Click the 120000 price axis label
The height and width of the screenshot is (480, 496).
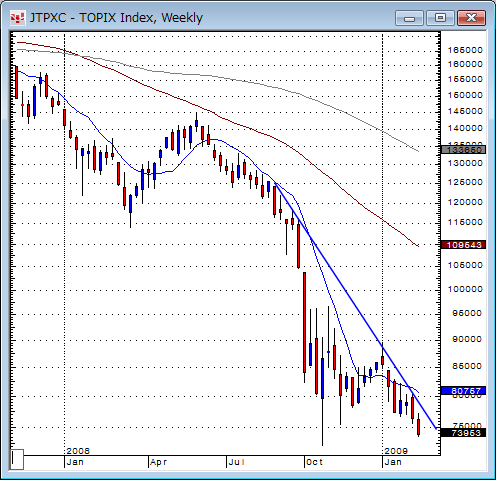[x=465, y=202]
